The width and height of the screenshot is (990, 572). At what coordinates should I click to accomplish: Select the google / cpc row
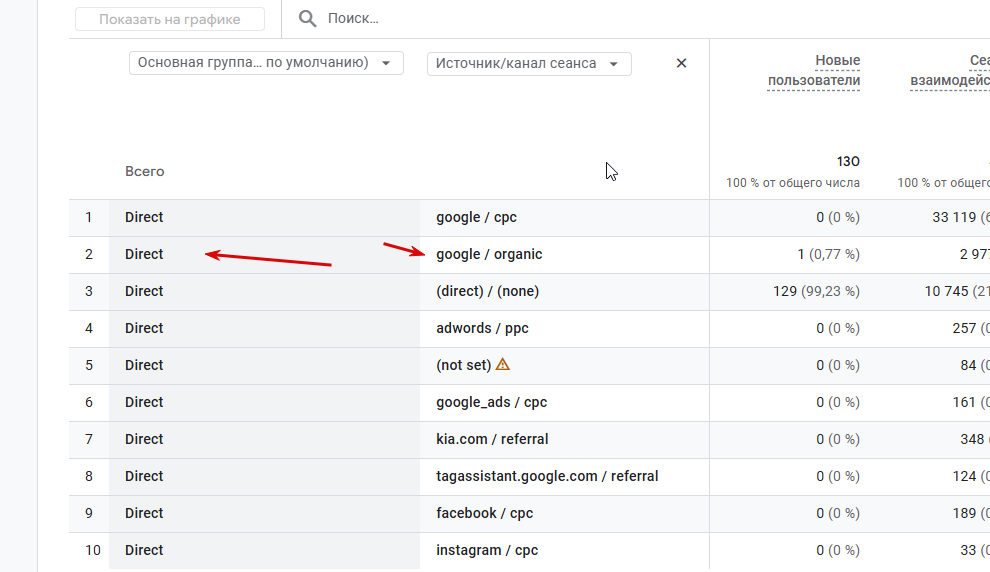pyautogui.click(x=476, y=217)
